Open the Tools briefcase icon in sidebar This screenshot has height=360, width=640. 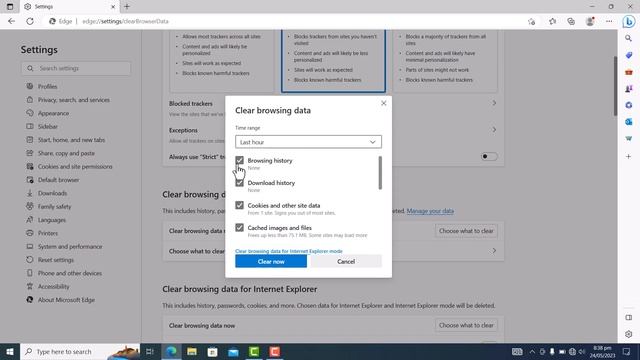click(629, 72)
